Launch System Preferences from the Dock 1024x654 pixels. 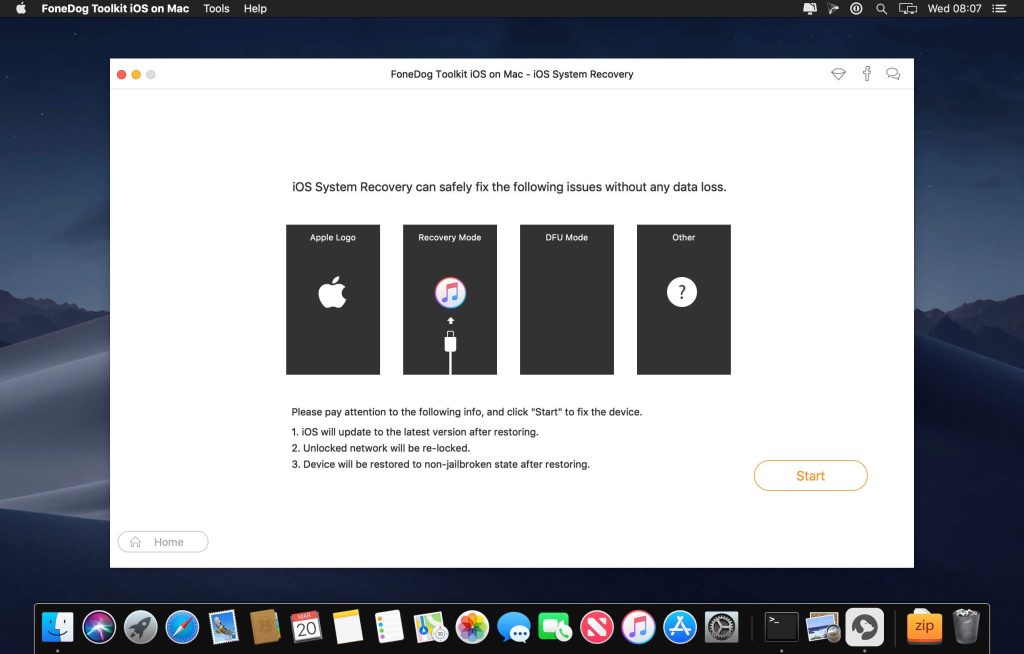(x=722, y=627)
